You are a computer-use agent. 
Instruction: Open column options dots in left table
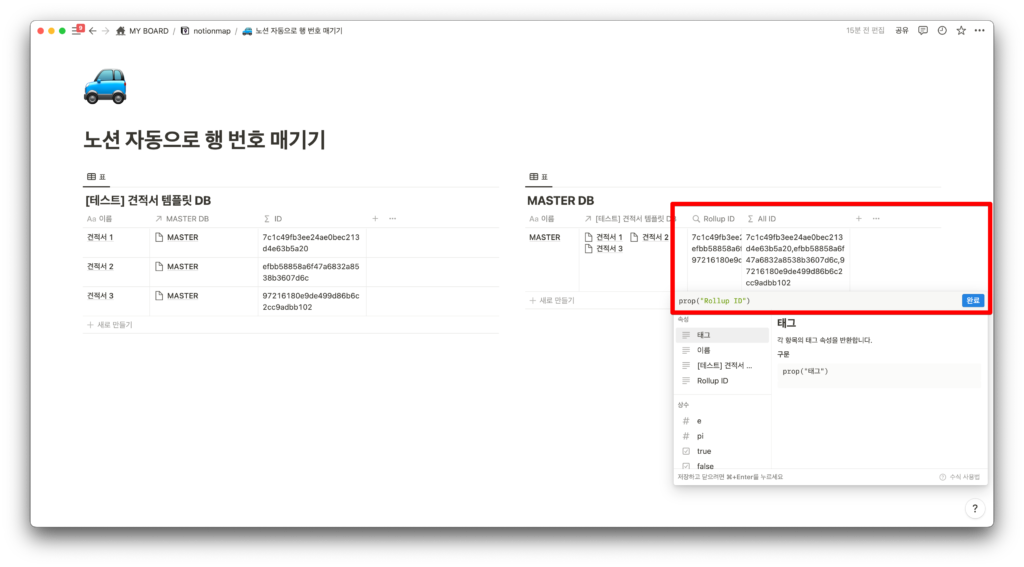pyautogui.click(x=392, y=218)
